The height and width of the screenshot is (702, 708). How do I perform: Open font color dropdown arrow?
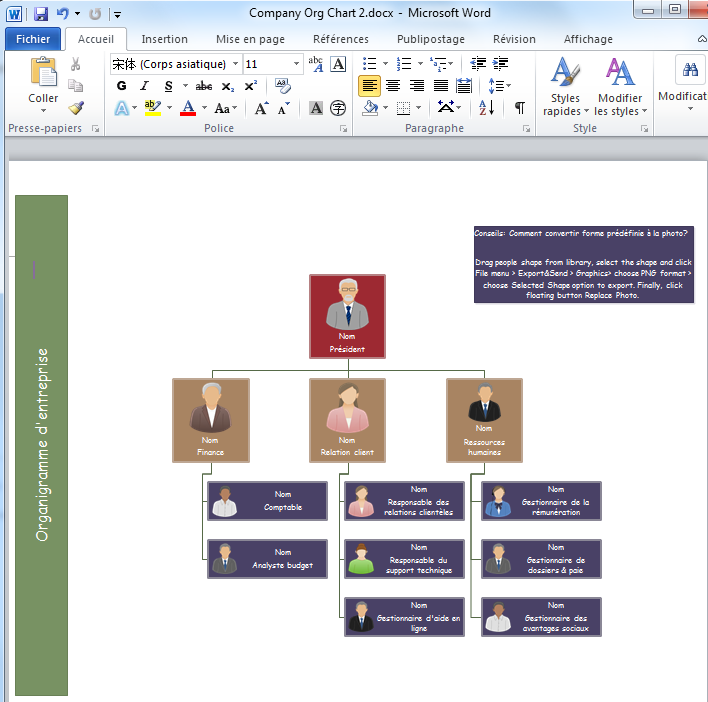coord(205,108)
